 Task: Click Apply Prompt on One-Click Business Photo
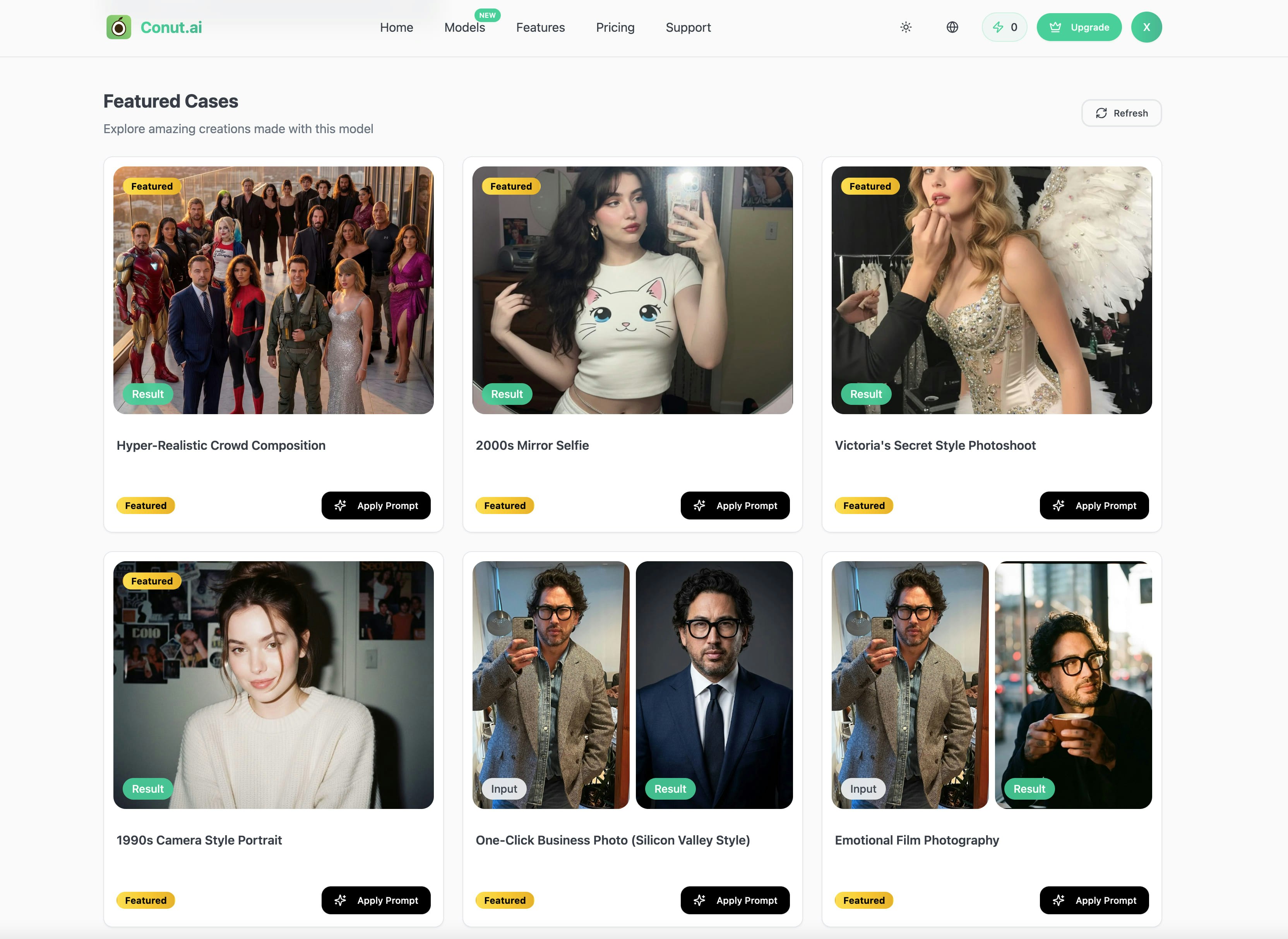point(735,900)
